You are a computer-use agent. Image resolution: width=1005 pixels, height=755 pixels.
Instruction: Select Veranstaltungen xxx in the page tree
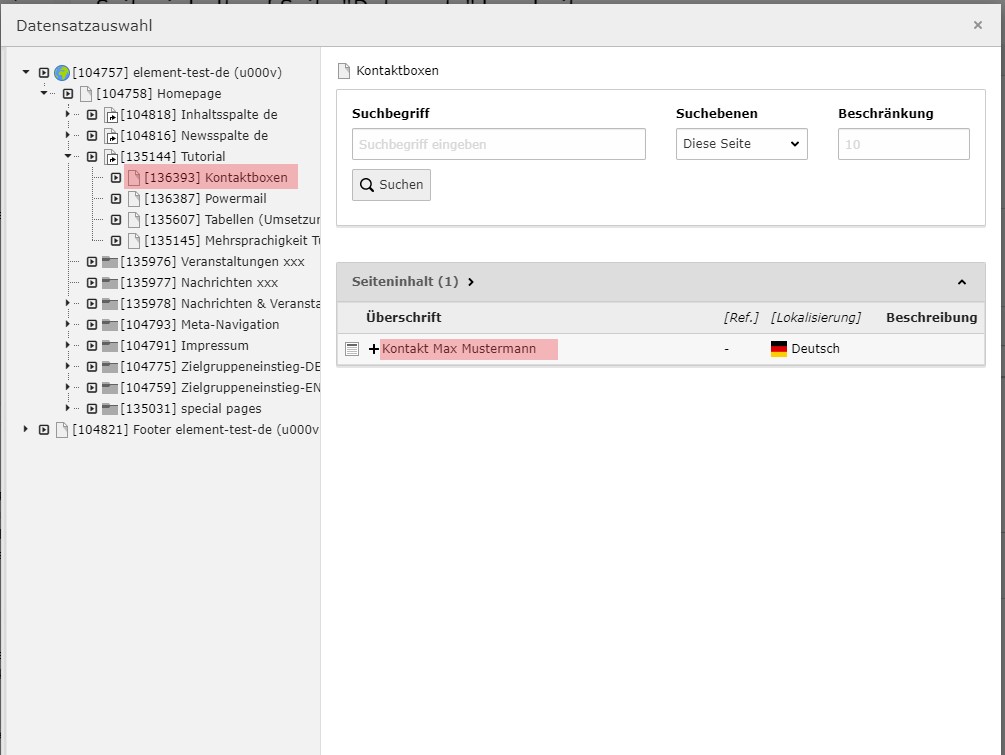[x=242, y=262]
